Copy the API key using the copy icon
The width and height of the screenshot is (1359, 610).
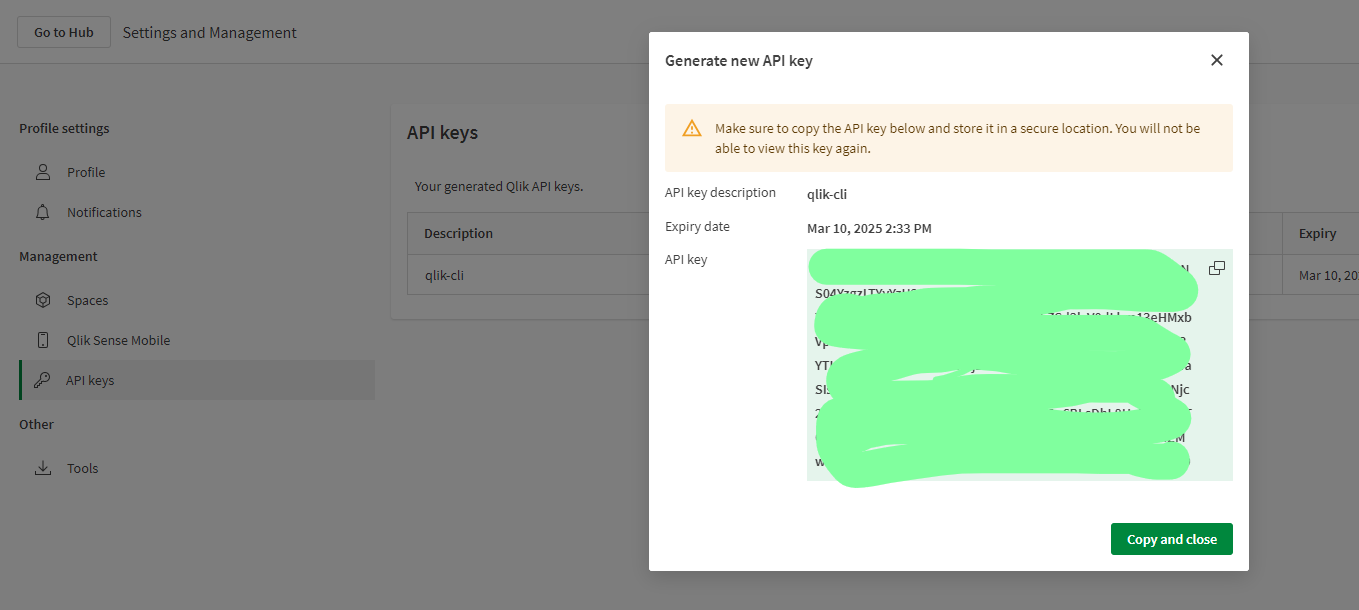point(1216,268)
